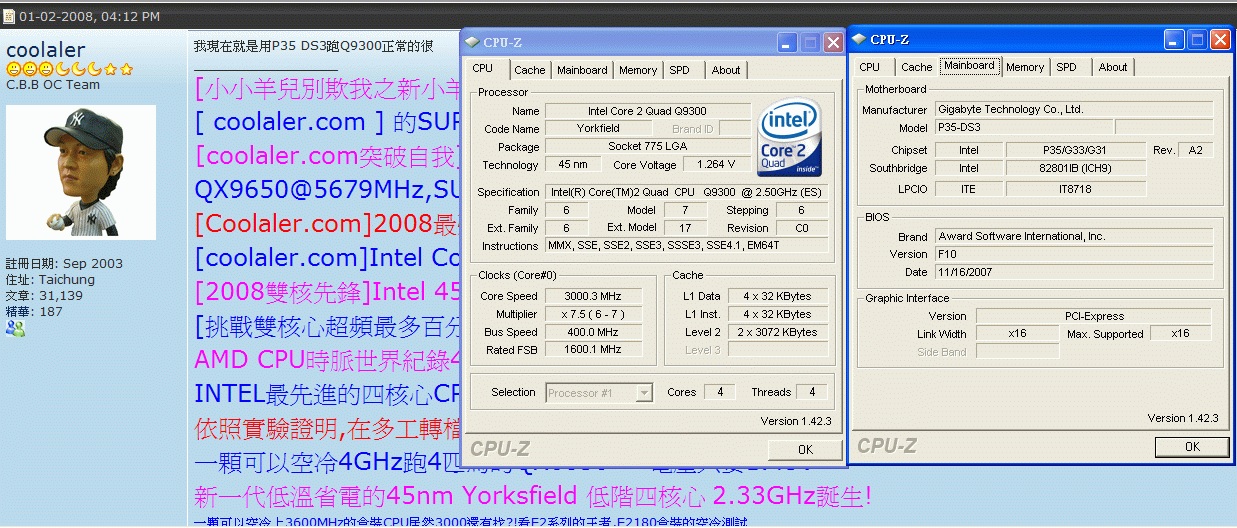Select the Memory tab in left CPU-Z window

(x=638, y=70)
